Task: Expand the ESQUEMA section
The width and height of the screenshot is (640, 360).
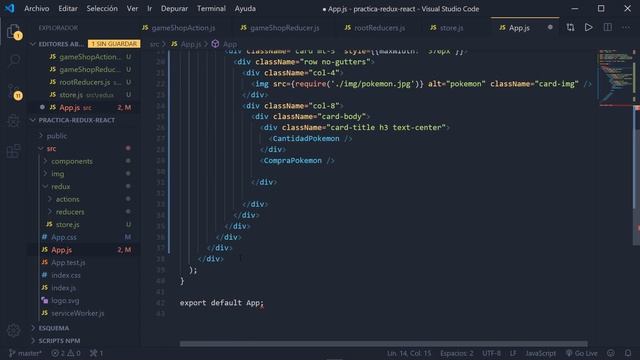Action: click(x=53, y=328)
